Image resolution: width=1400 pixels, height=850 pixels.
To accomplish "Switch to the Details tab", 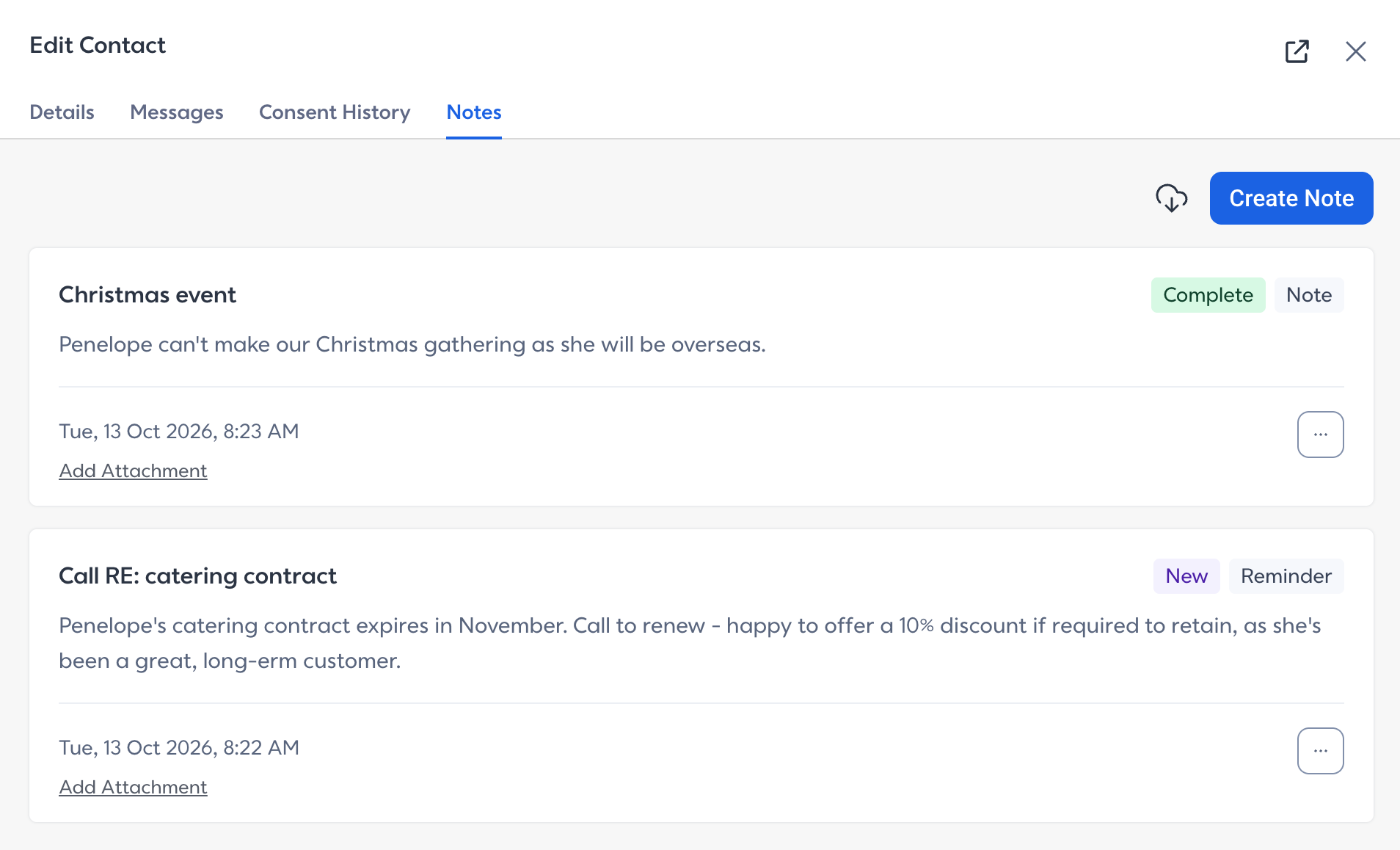I will point(62,112).
